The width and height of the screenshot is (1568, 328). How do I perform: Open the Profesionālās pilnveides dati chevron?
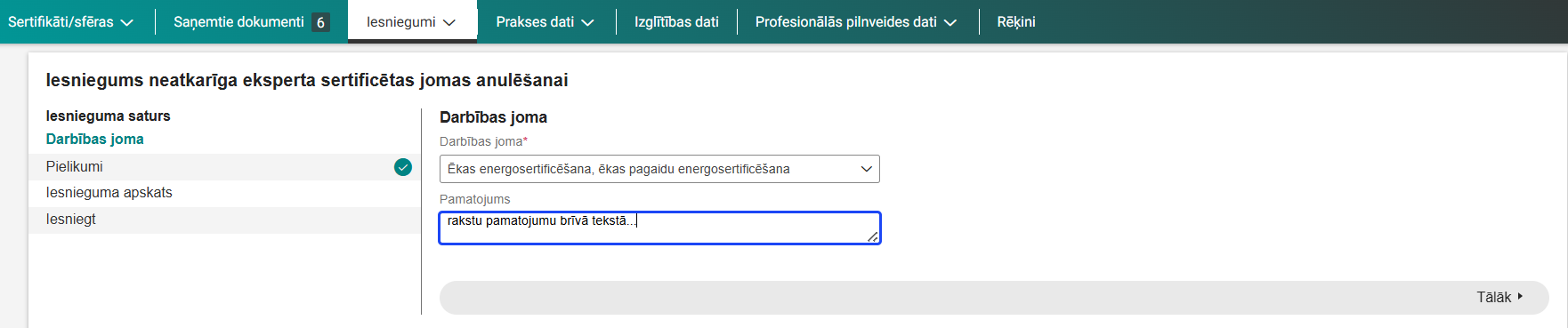coord(950,23)
